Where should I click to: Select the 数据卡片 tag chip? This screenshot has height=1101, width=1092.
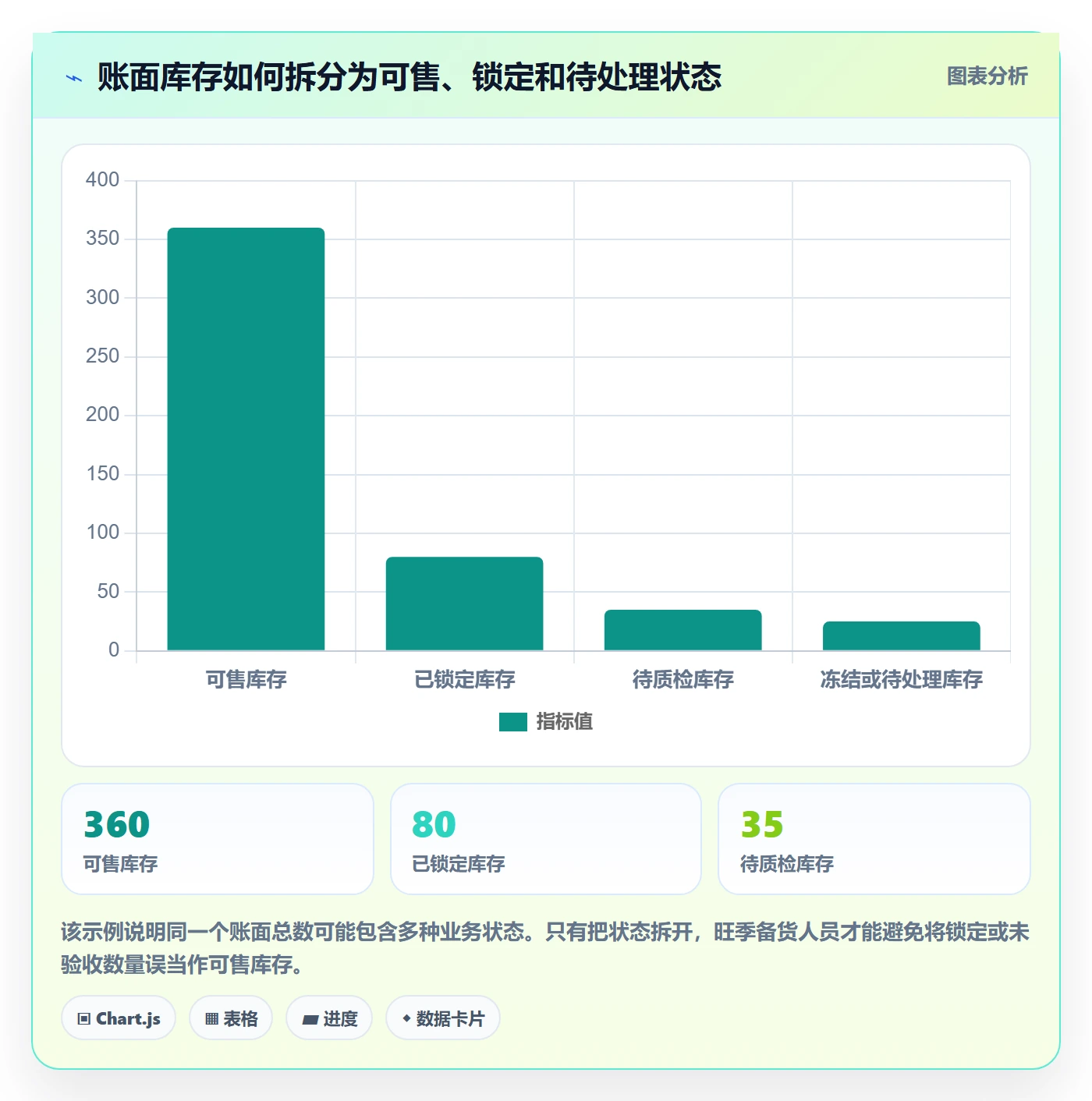coord(442,1018)
